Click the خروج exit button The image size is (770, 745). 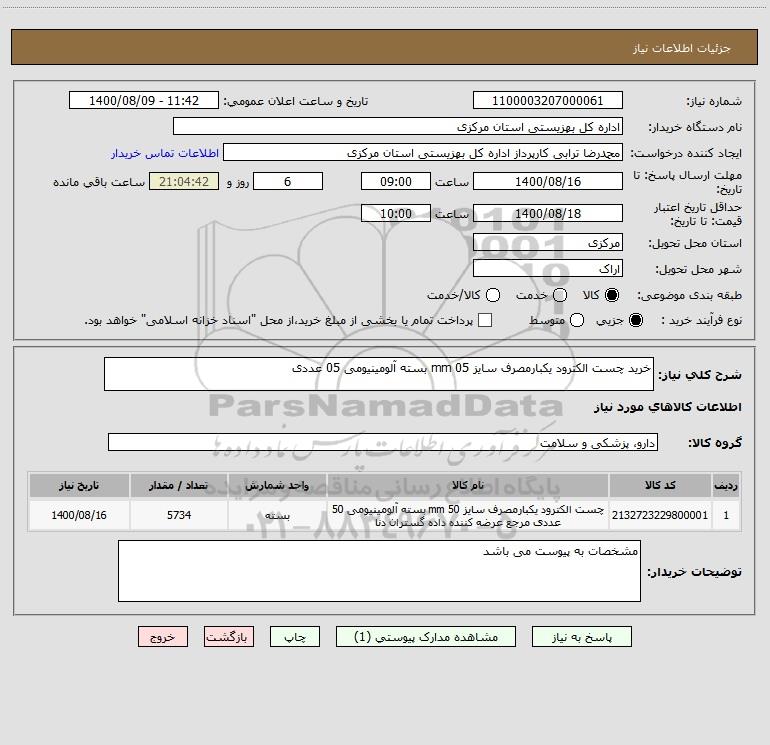(x=163, y=636)
